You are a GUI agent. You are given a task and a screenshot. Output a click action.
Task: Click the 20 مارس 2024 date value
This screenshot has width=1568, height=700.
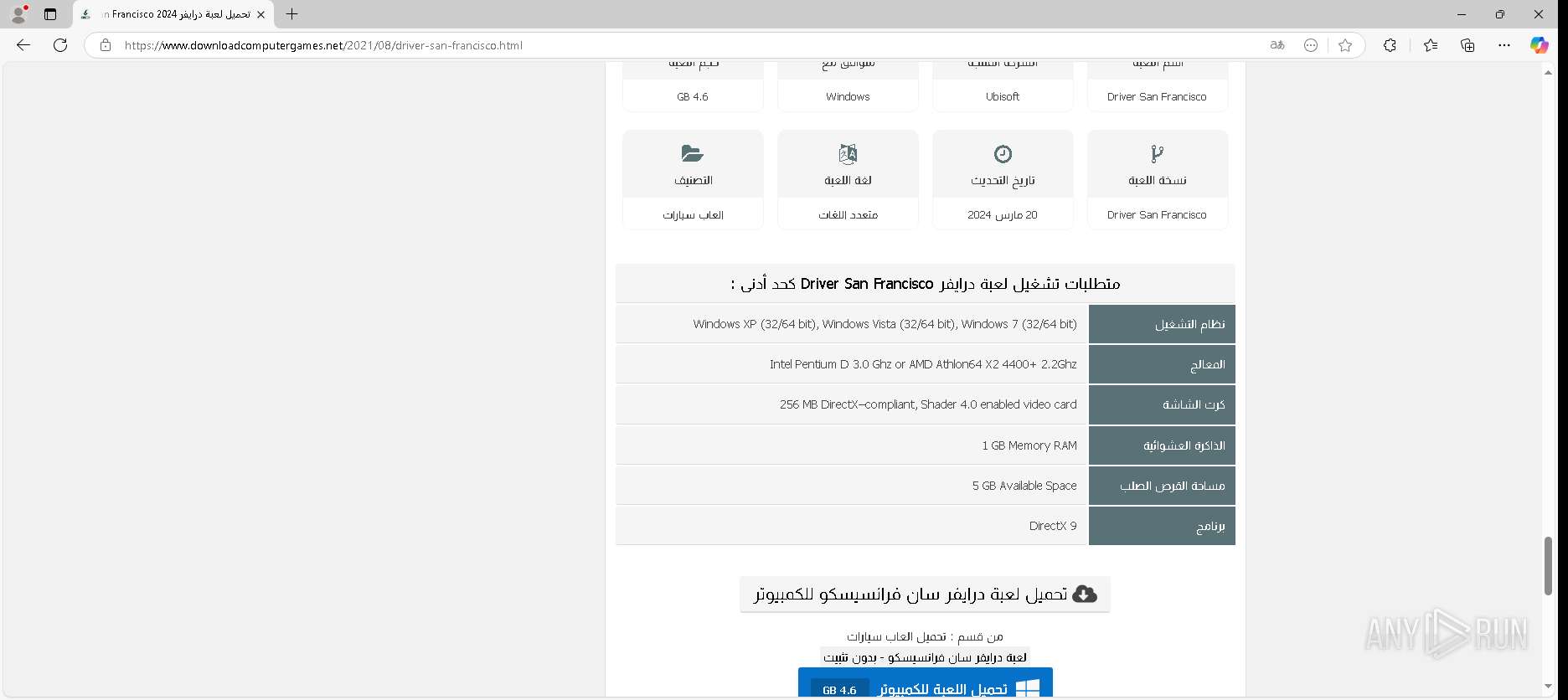(x=1003, y=215)
